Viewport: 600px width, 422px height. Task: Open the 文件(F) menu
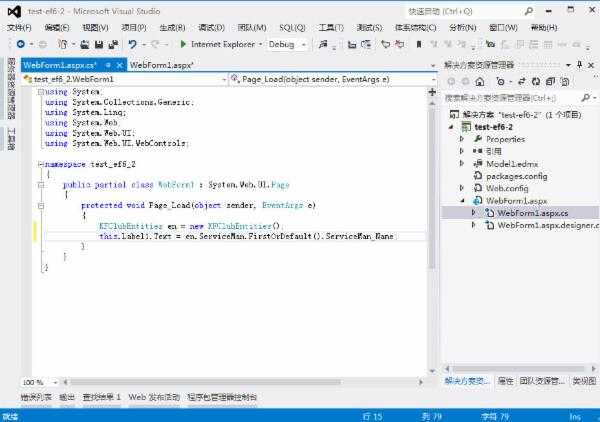pos(20,28)
